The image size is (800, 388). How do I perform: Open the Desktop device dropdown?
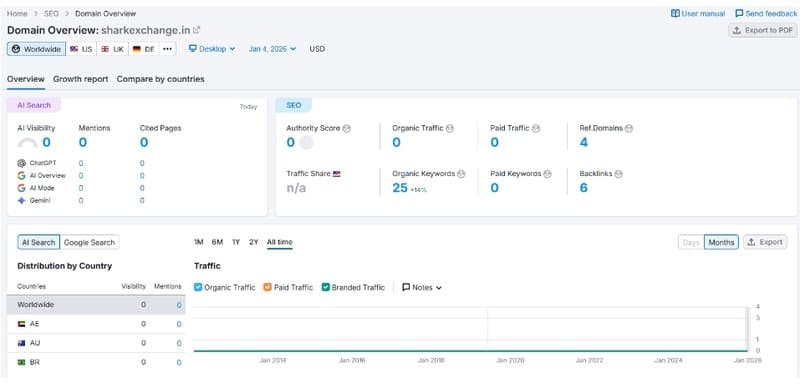tap(212, 49)
